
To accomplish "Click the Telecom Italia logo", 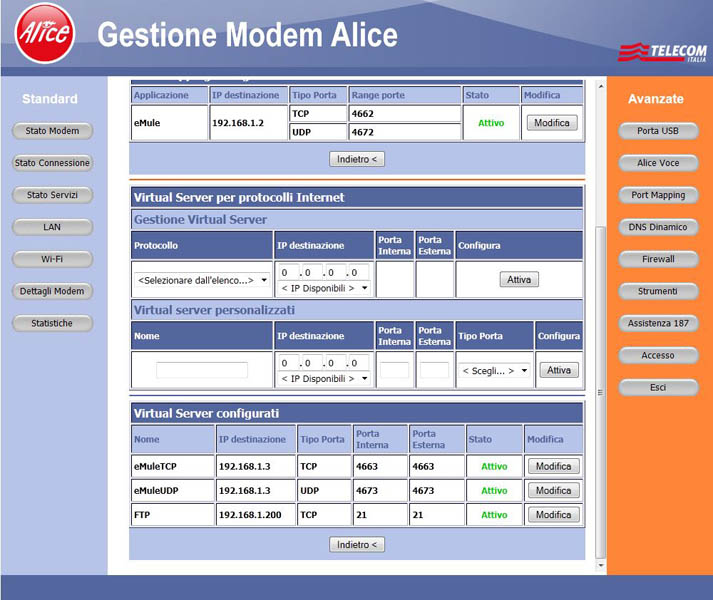I will point(662,52).
